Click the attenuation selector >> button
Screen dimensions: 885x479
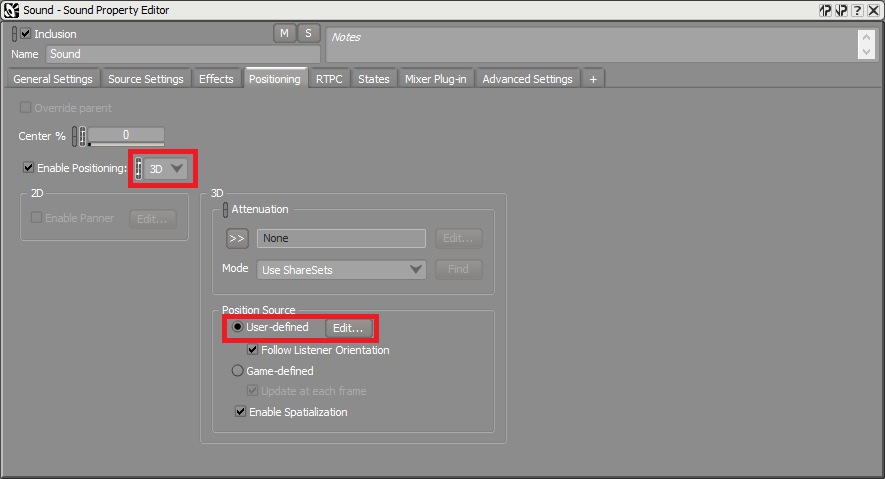pos(237,238)
